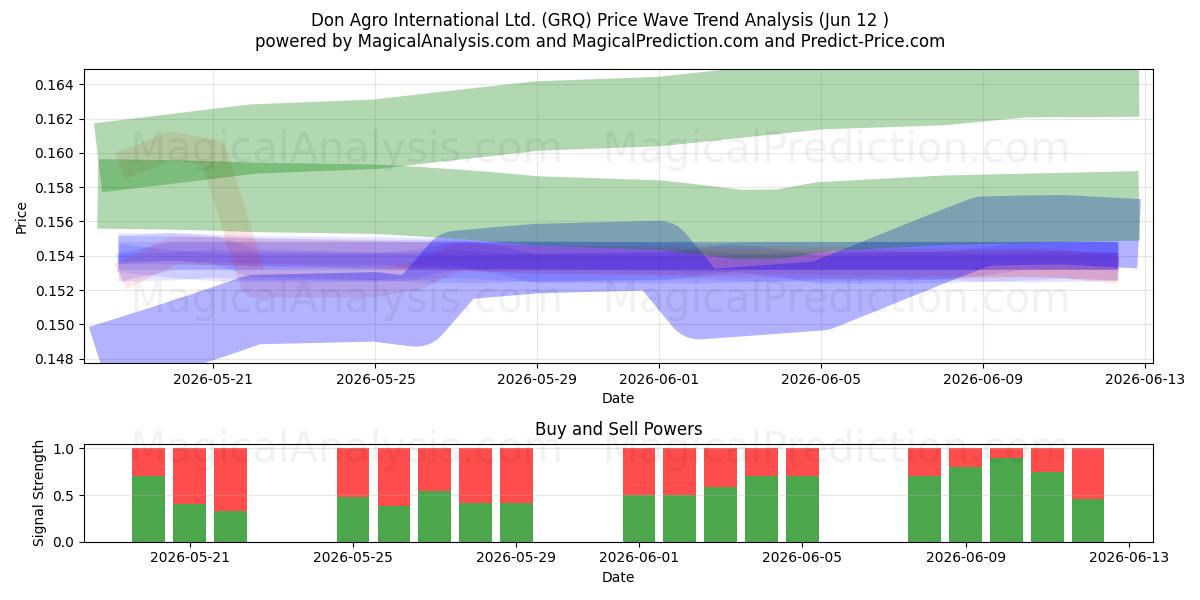Click 2026-06-01 on the price chart axis
Image resolution: width=1200 pixels, height=600 pixels.
click(x=659, y=379)
